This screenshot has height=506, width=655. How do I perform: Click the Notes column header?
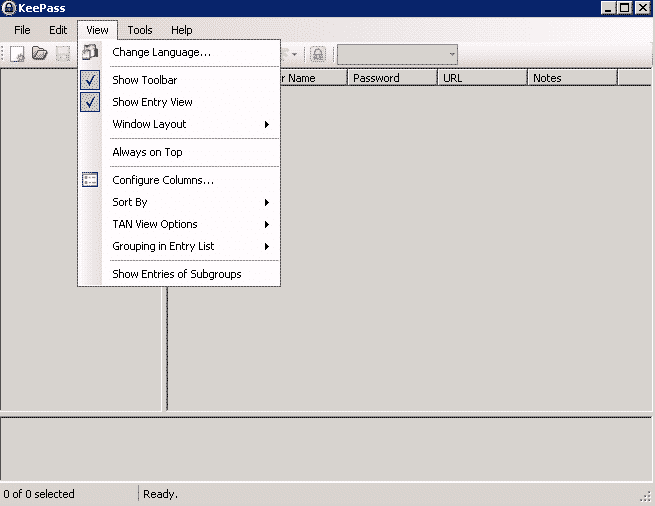[572, 78]
